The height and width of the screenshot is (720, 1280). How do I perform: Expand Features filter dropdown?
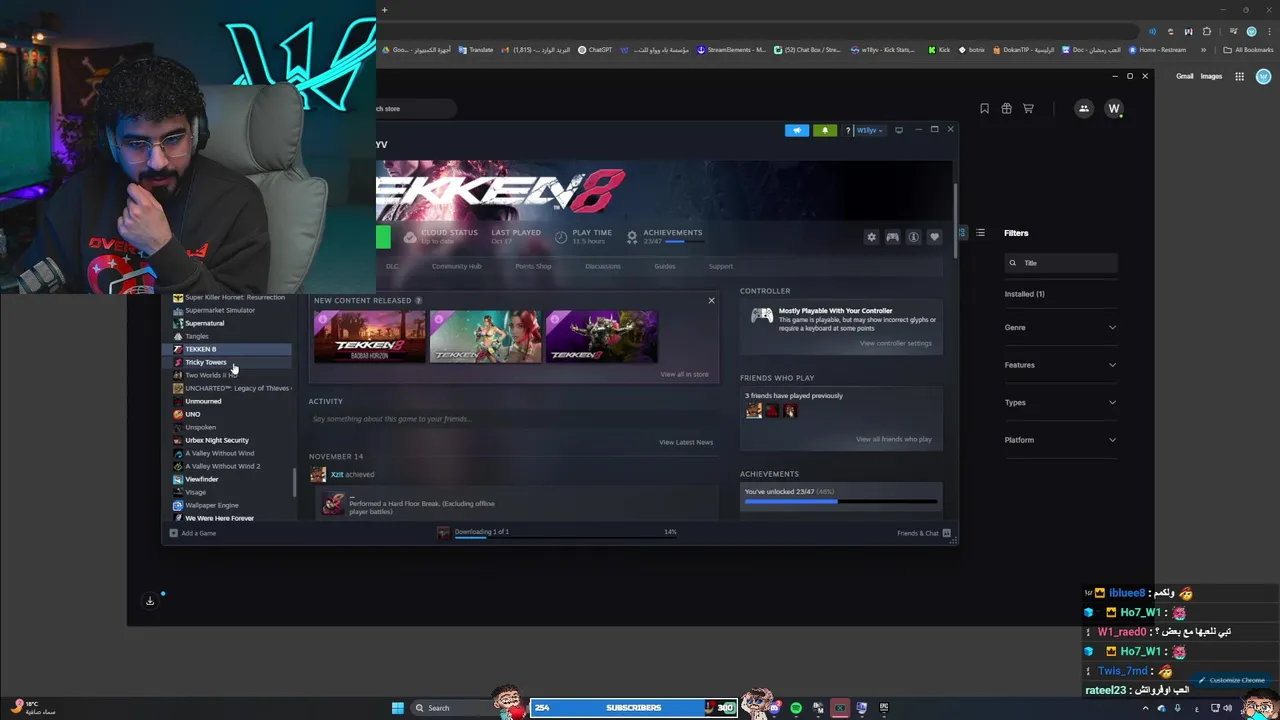(1060, 365)
